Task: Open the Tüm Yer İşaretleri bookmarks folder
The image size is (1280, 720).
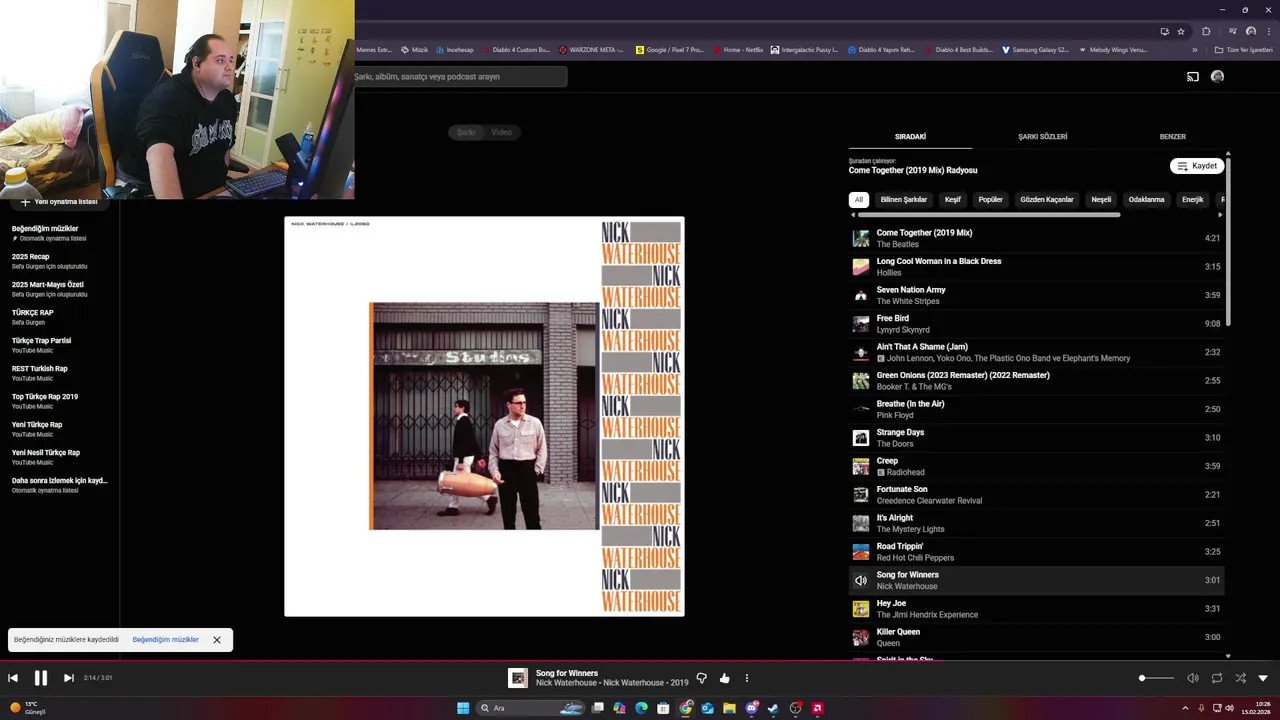Action: 1243,50
